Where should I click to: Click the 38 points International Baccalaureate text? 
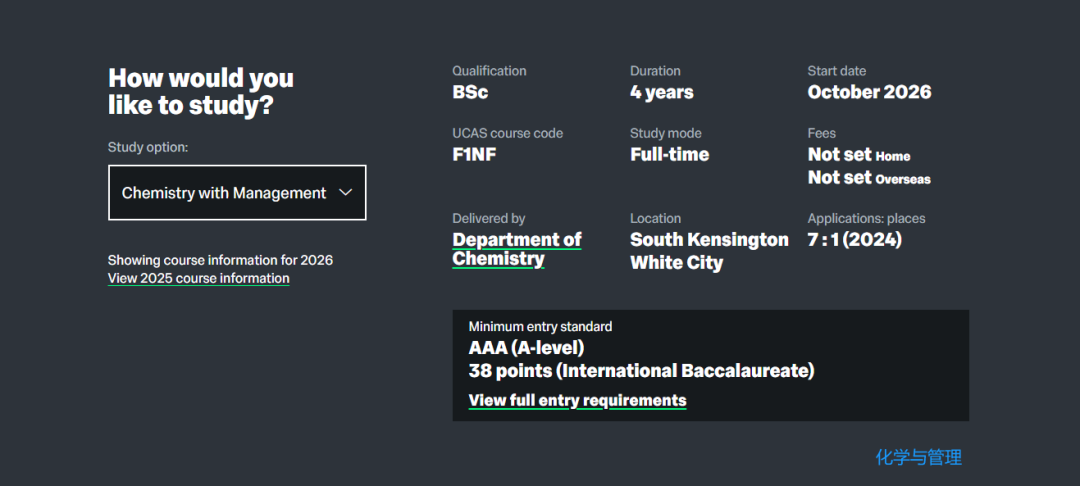(x=641, y=371)
